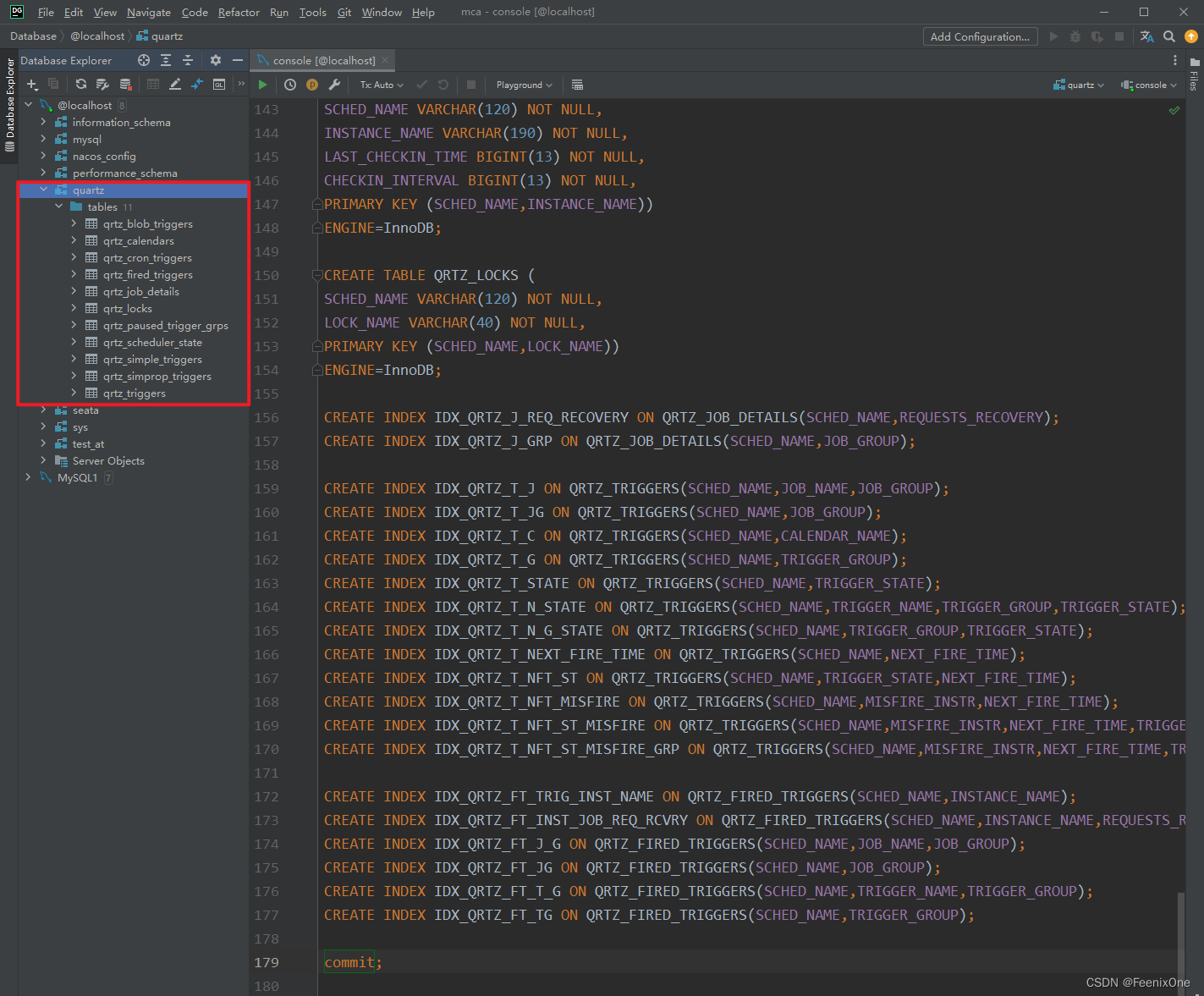The width and height of the screenshot is (1204, 996).
Task: Click the Refresh icon in Database Explorer toolbar
Action: click(x=80, y=85)
